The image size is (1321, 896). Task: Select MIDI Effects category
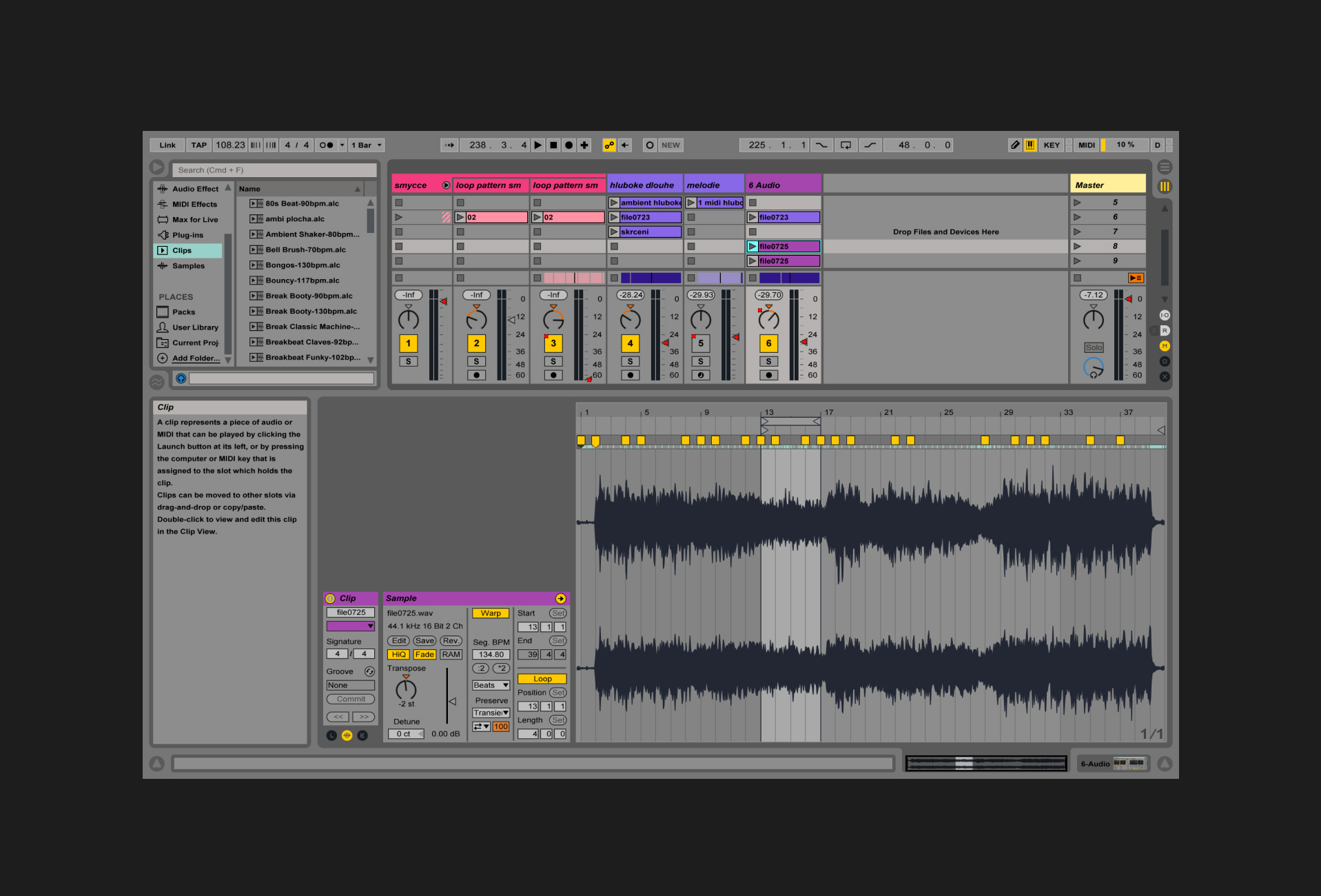(188, 205)
